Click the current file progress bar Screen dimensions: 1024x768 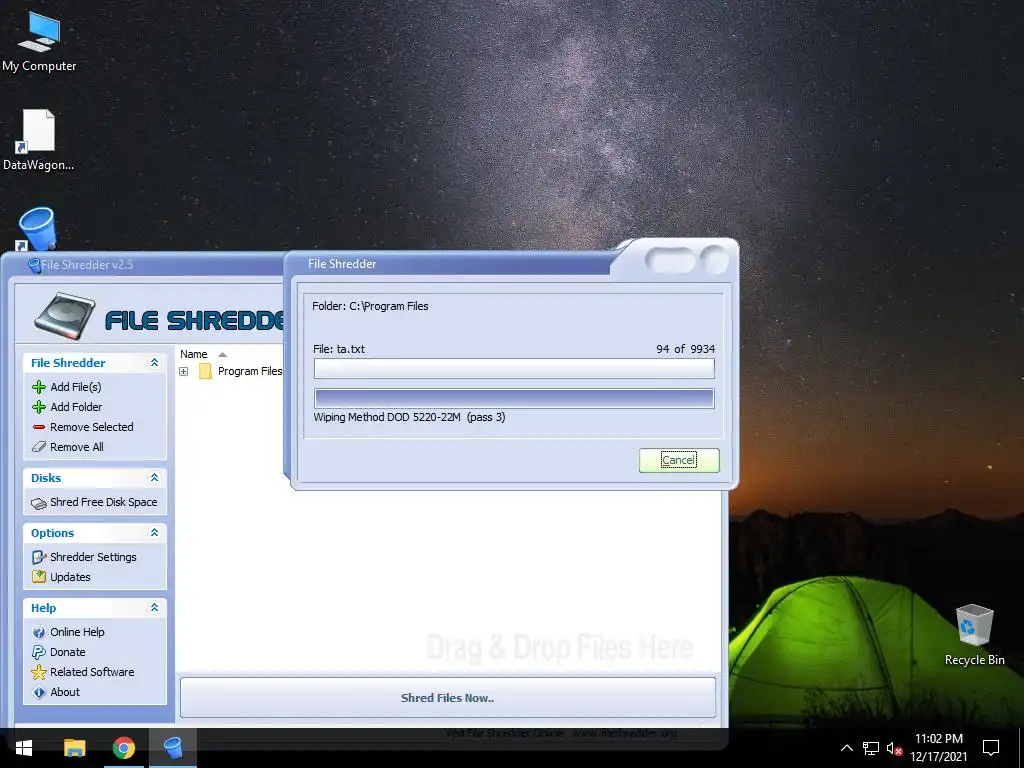click(x=514, y=368)
